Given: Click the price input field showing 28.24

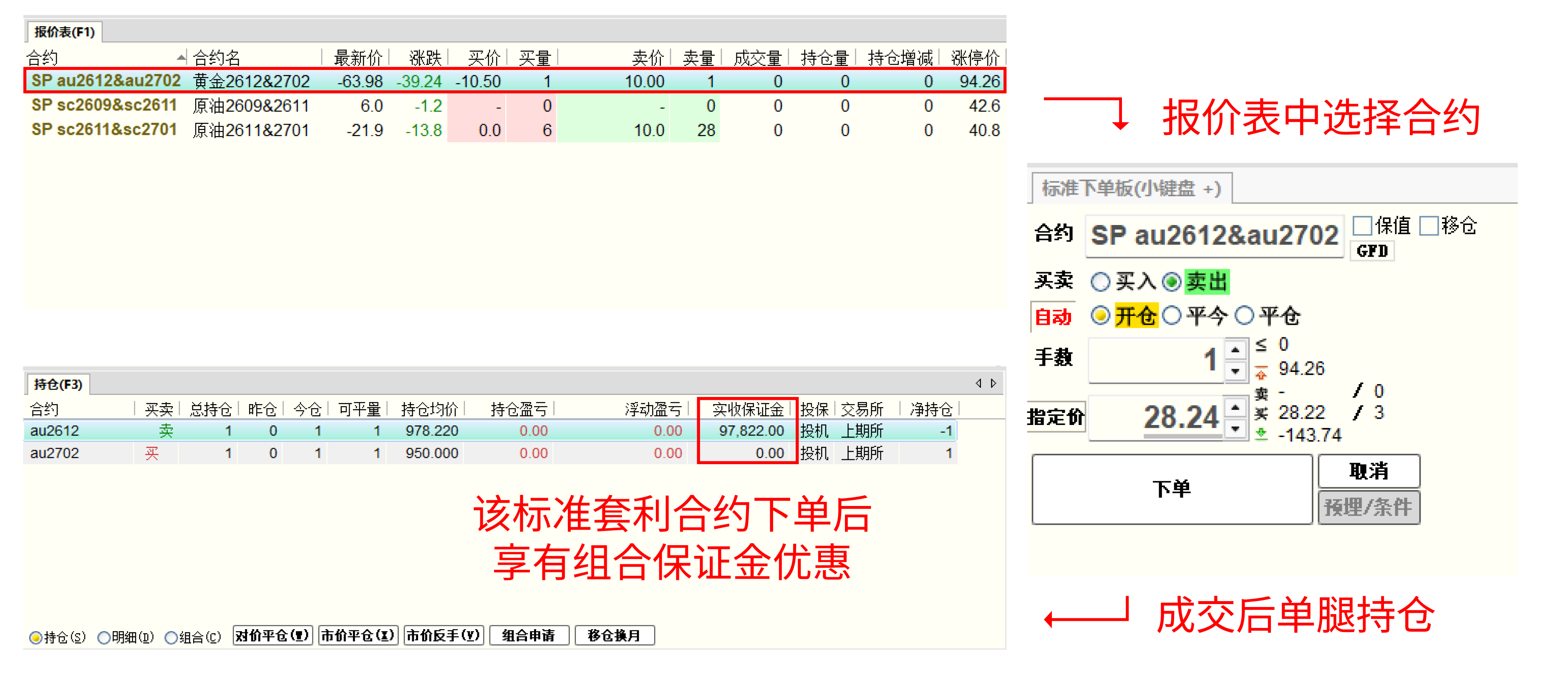Looking at the screenshot, I should (1156, 418).
